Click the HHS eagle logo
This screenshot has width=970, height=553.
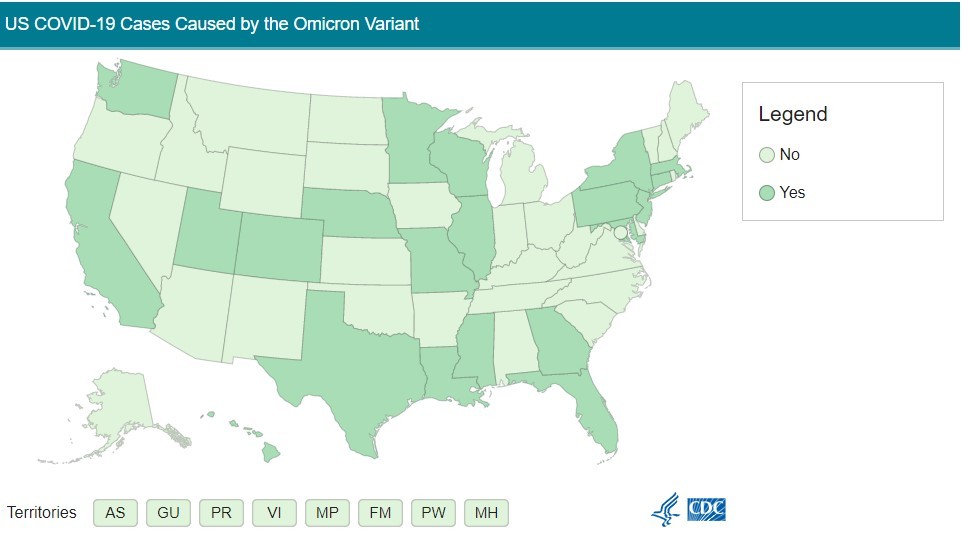coord(666,510)
